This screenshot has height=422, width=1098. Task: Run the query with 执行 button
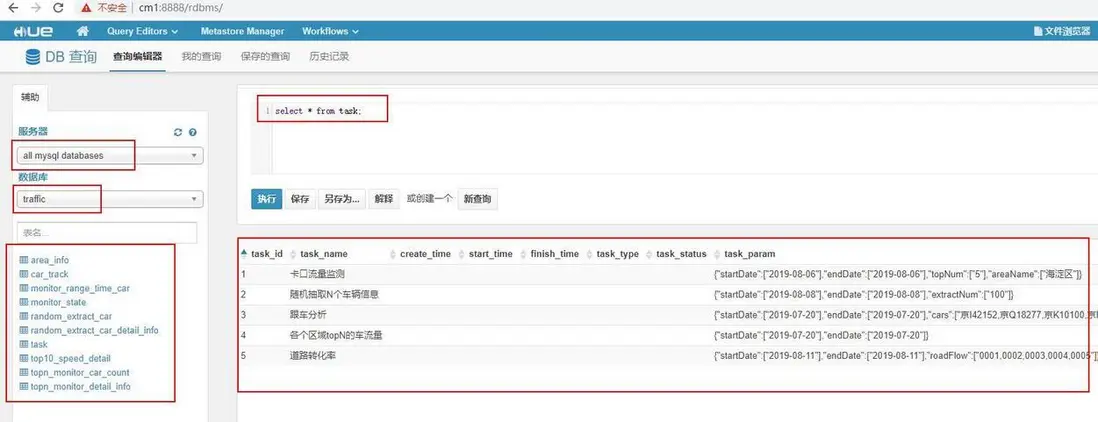(x=266, y=199)
